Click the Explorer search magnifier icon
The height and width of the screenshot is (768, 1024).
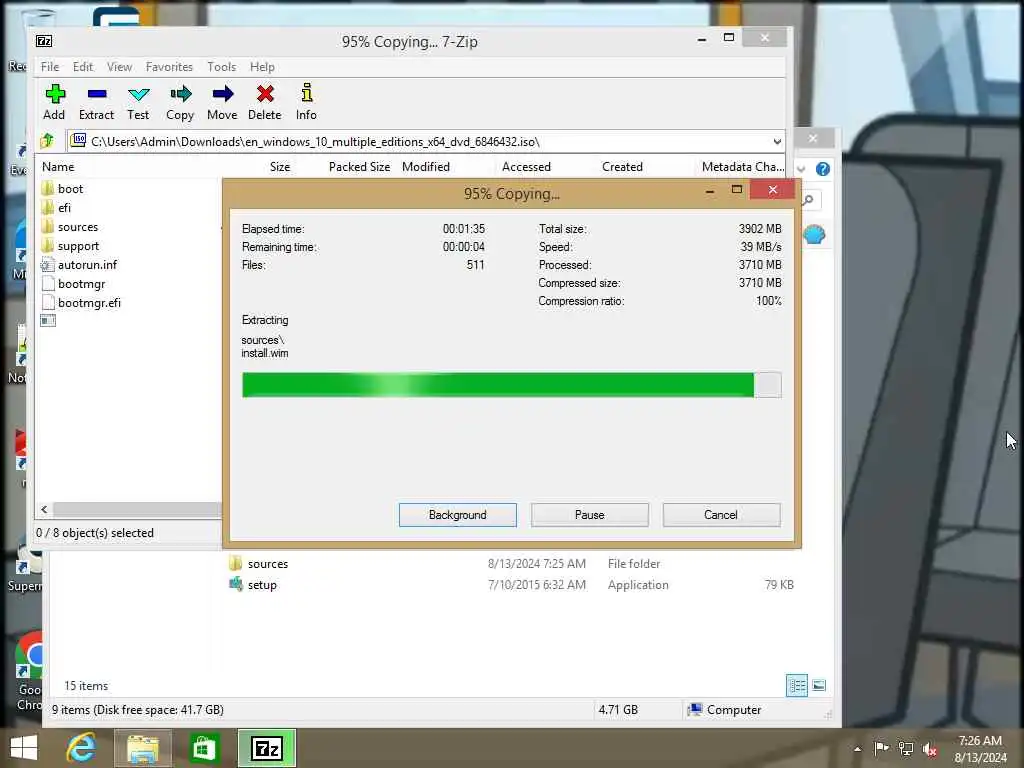click(809, 200)
